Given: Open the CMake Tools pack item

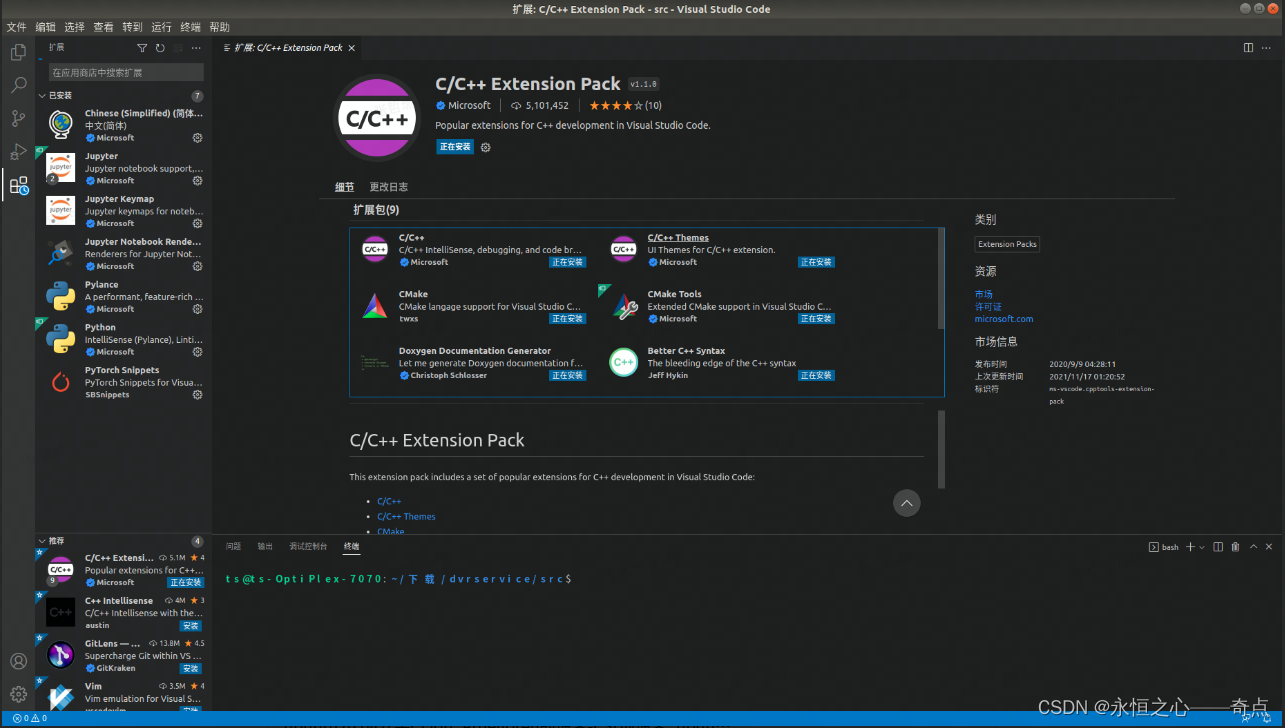Looking at the screenshot, I should [674, 294].
